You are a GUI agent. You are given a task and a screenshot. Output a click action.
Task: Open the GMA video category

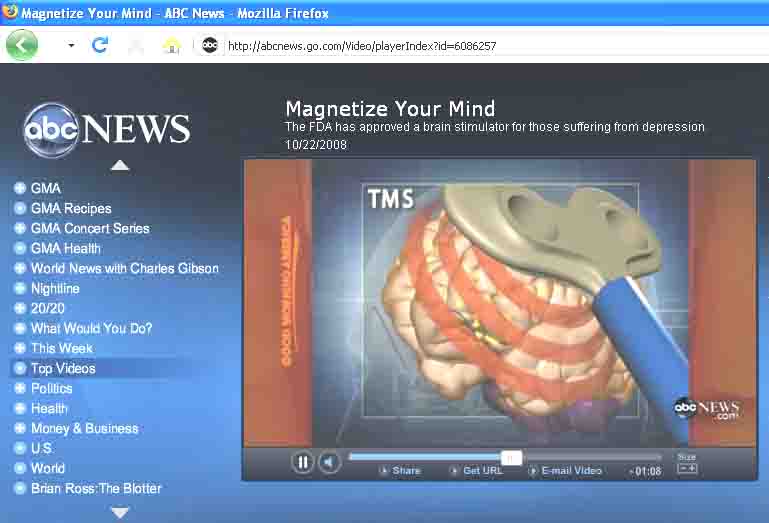click(46, 188)
